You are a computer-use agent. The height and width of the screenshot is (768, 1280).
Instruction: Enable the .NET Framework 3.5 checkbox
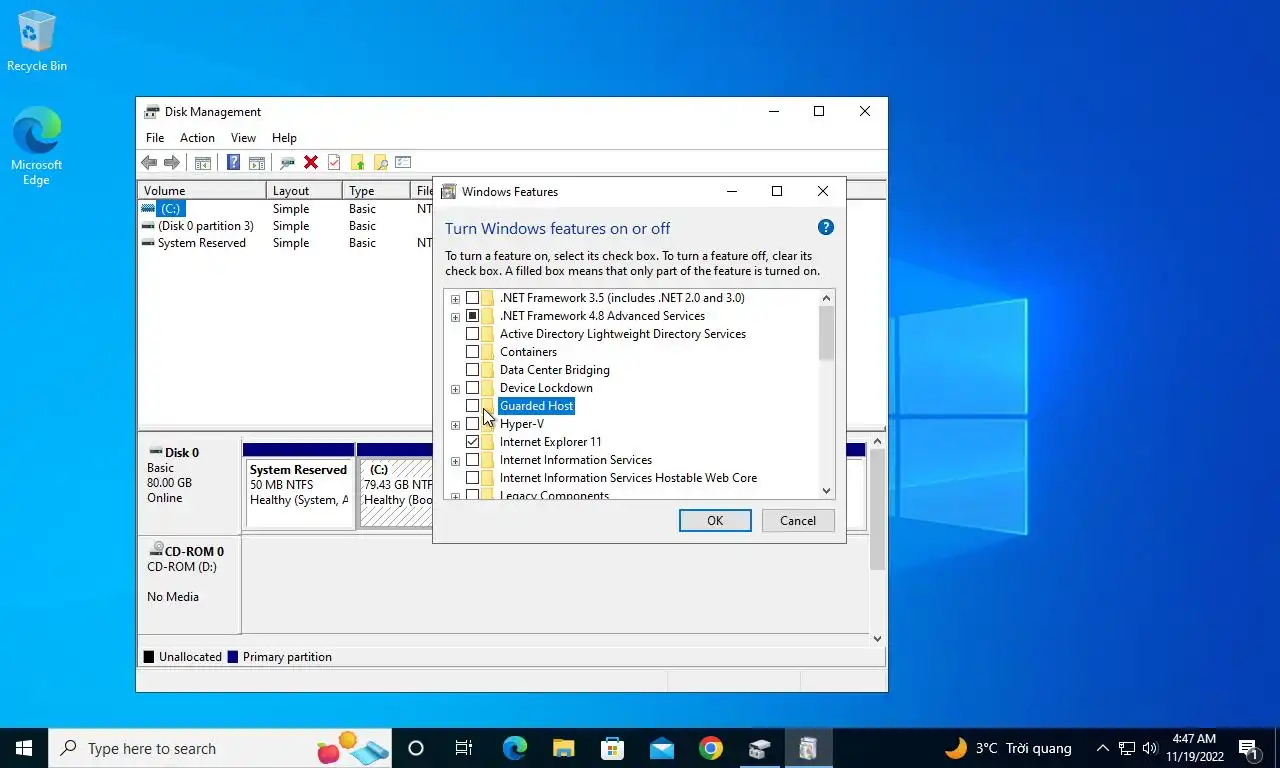click(472, 298)
